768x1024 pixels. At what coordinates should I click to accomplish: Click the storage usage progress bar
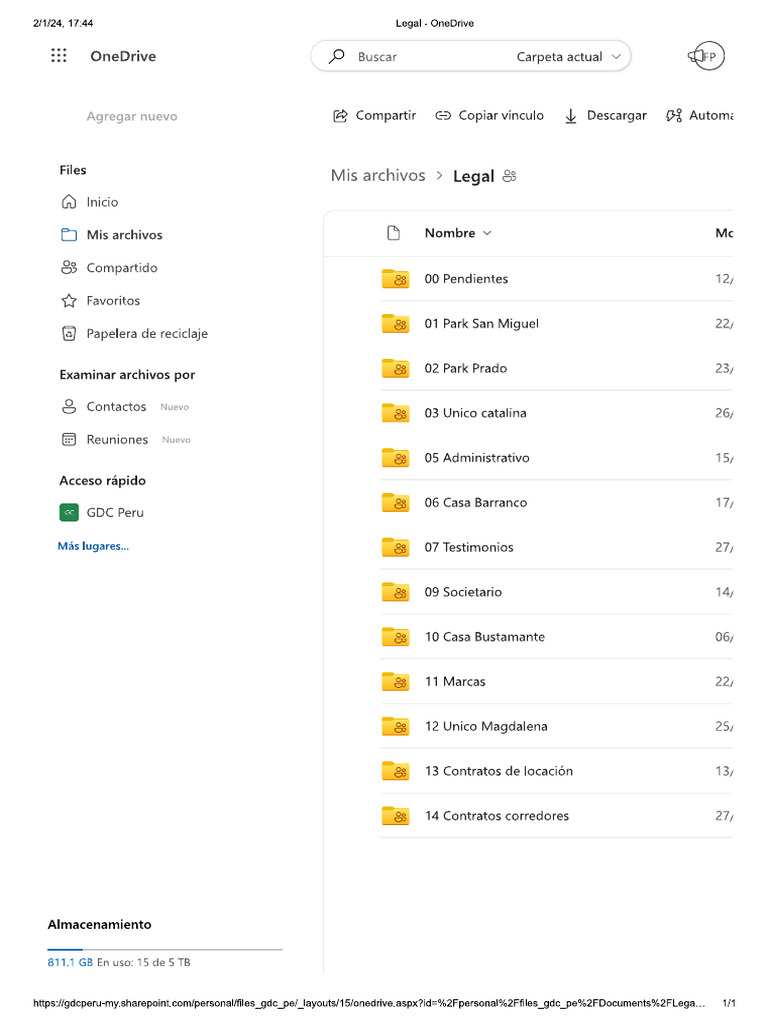[x=165, y=949]
